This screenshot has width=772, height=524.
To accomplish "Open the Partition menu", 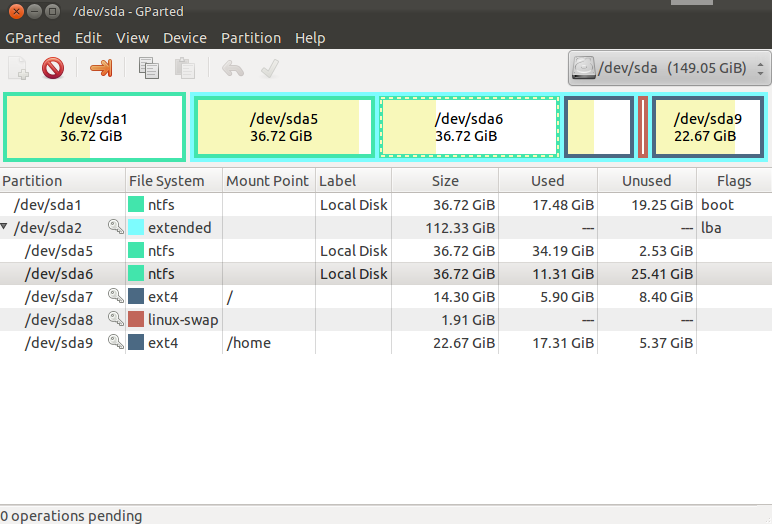I will [x=250, y=38].
